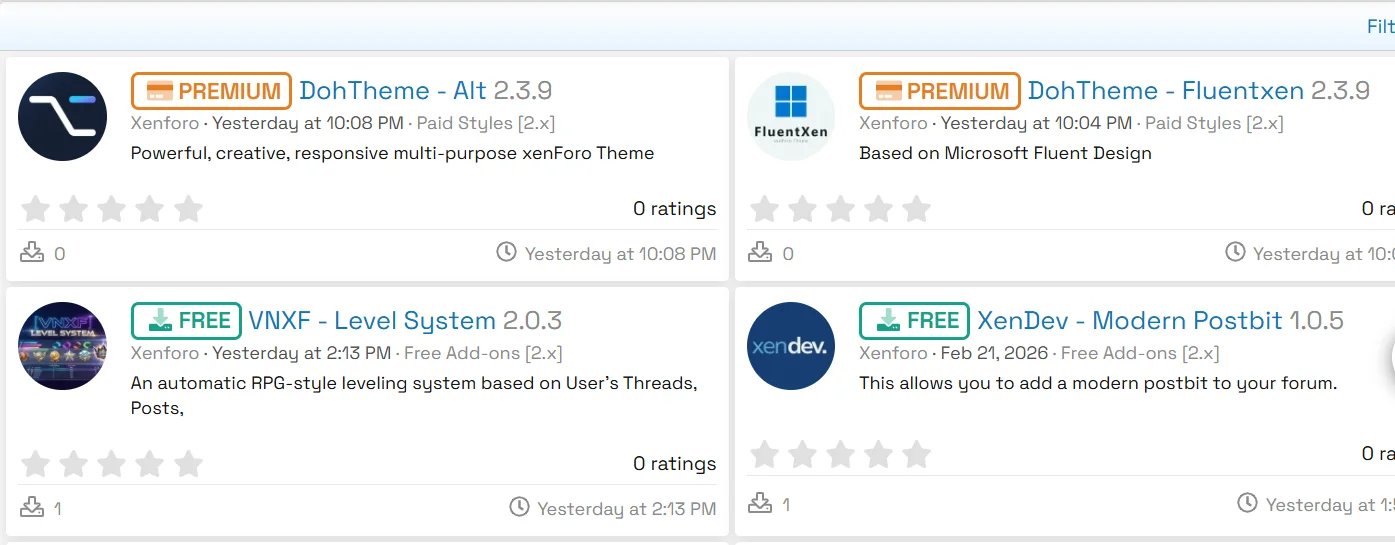1395x545 pixels.
Task: Click "Powerful, creative, responsive multi-purpose xenForo Theme" text
Action: tap(392, 153)
